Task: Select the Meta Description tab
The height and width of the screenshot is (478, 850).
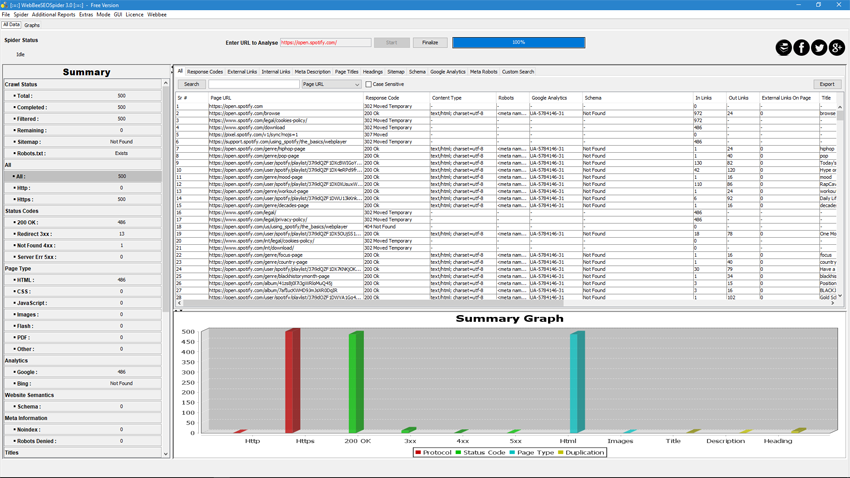Action: coord(312,72)
